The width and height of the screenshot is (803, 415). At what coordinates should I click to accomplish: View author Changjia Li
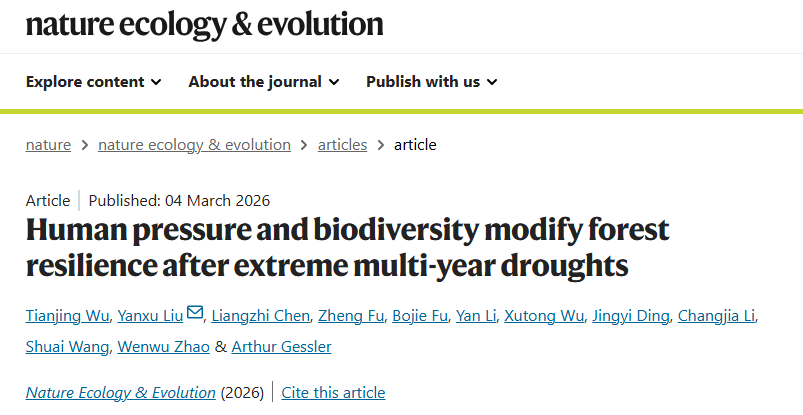click(x=716, y=317)
